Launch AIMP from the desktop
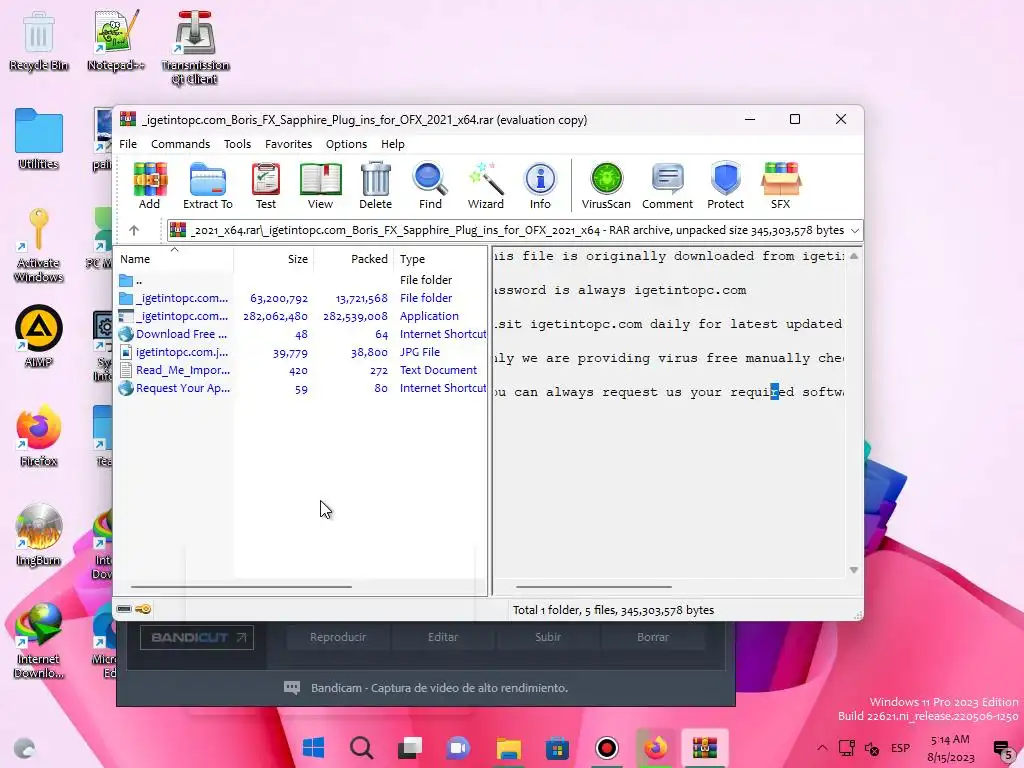The height and width of the screenshot is (768, 1024). pyautogui.click(x=39, y=336)
